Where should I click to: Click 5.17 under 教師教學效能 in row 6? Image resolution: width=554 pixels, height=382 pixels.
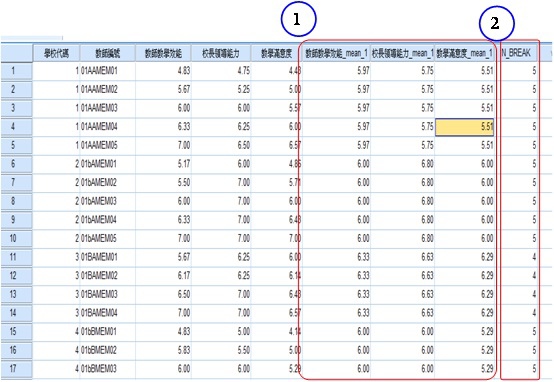pos(163,164)
